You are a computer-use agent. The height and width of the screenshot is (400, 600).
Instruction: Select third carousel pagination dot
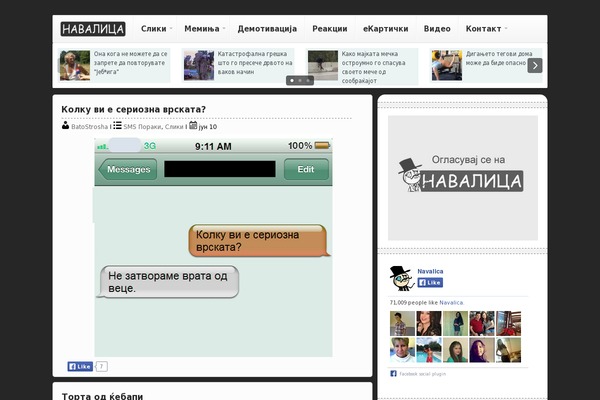coord(308,80)
